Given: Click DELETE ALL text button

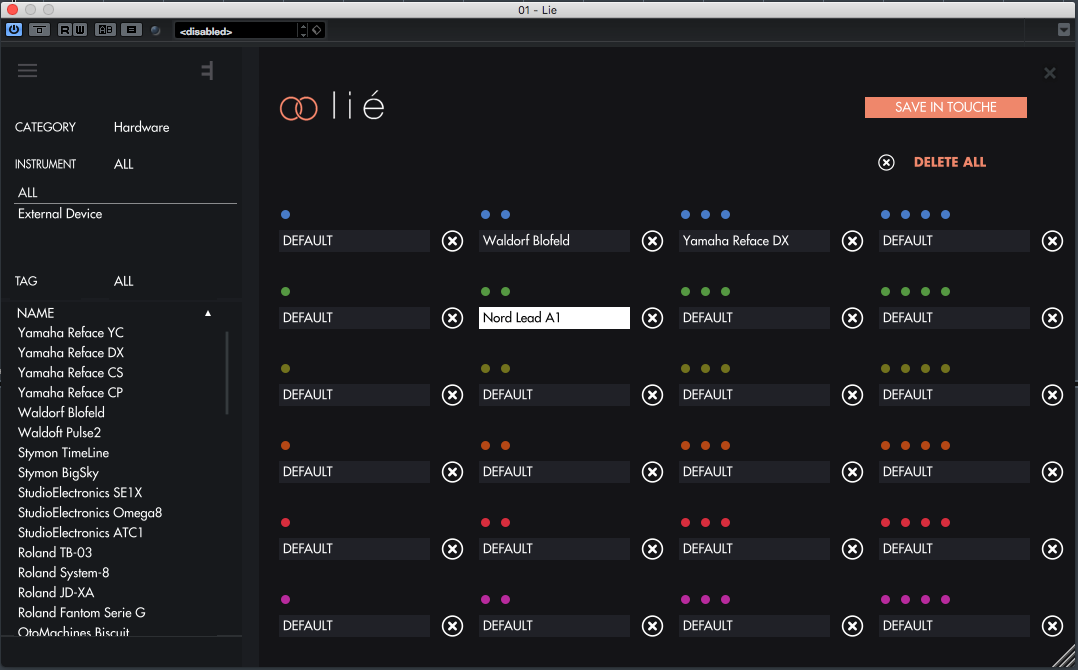Looking at the screenshot, I should pyautogui.click(x=949, y=163).
